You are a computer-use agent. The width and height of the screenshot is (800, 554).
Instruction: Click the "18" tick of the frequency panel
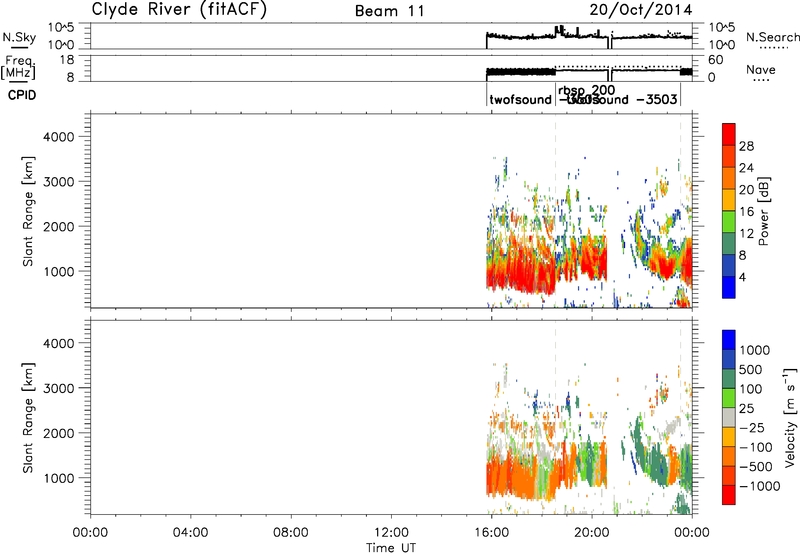point(67,60)
